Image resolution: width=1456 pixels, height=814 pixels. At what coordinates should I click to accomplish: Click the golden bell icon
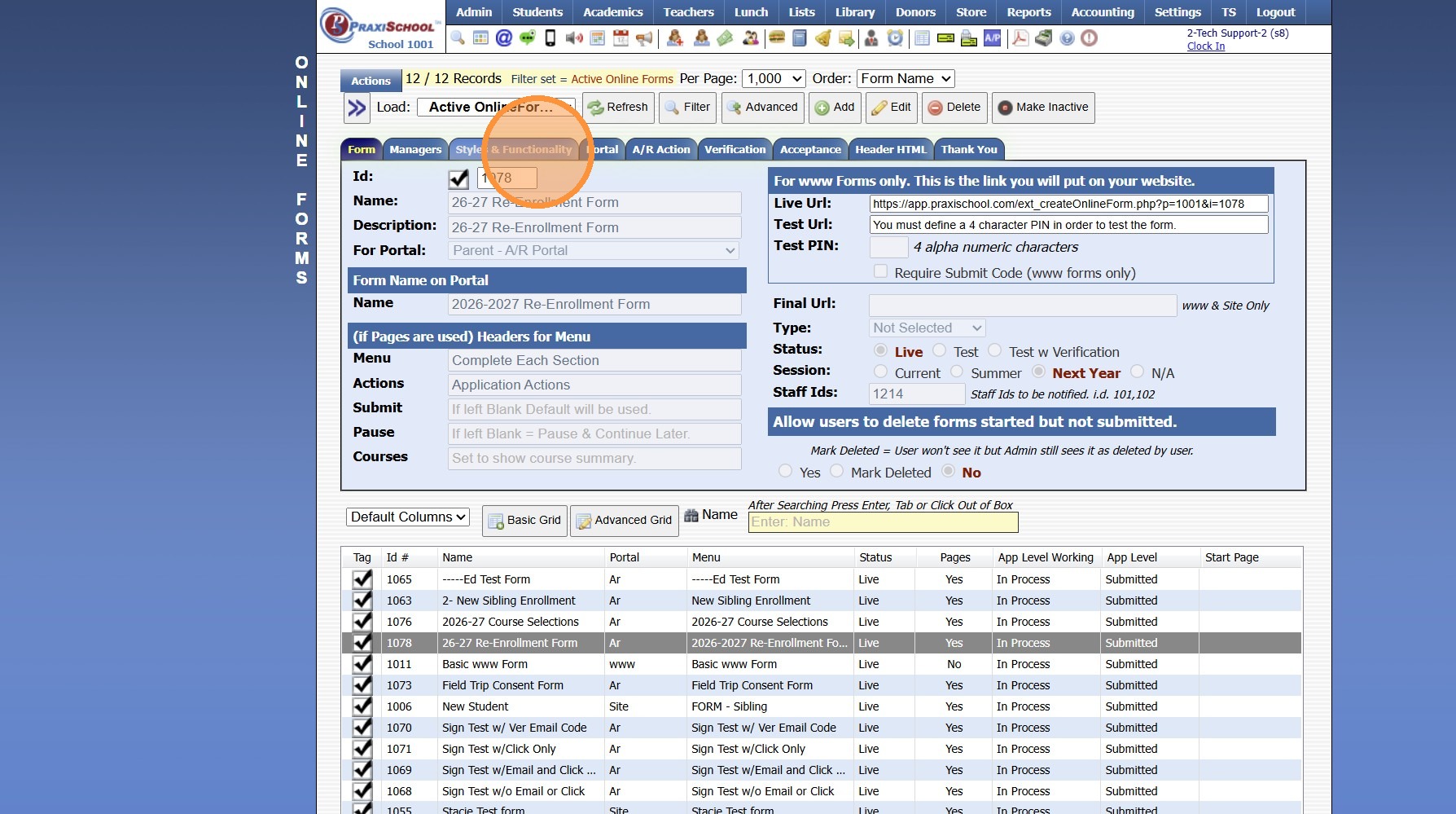[823, 37]
